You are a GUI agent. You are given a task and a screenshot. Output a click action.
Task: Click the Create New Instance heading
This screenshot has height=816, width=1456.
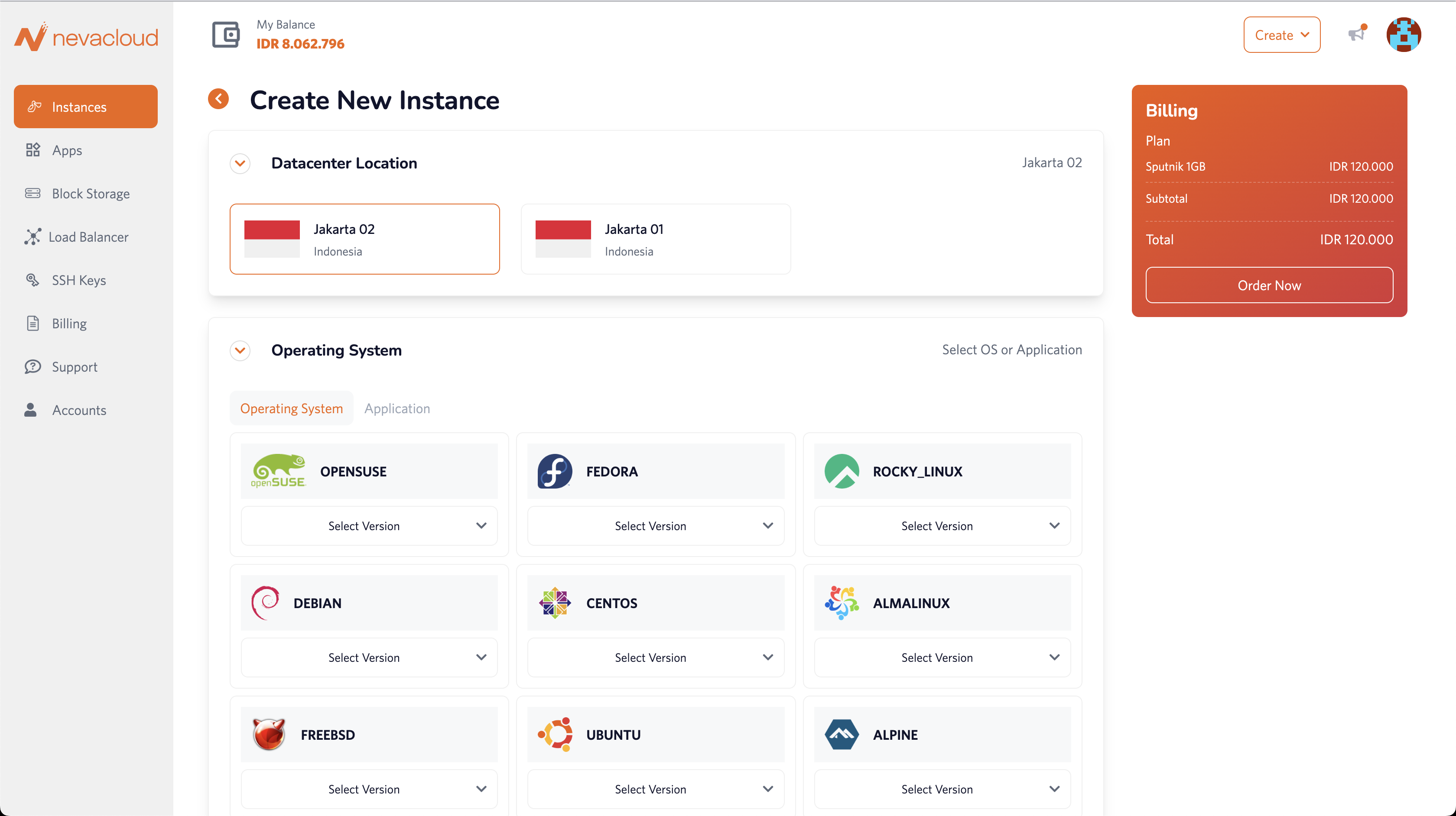tap(374, 100)
